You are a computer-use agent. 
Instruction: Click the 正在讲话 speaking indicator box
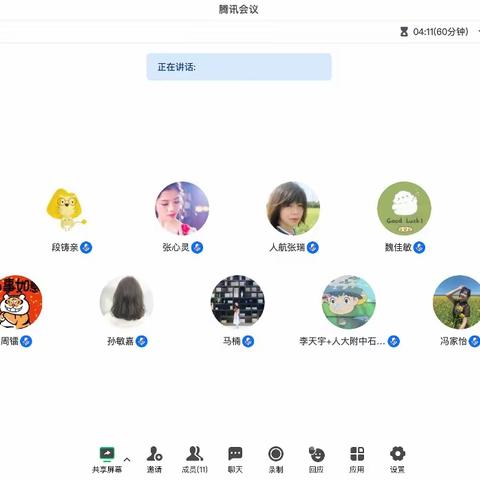(239, 67)
